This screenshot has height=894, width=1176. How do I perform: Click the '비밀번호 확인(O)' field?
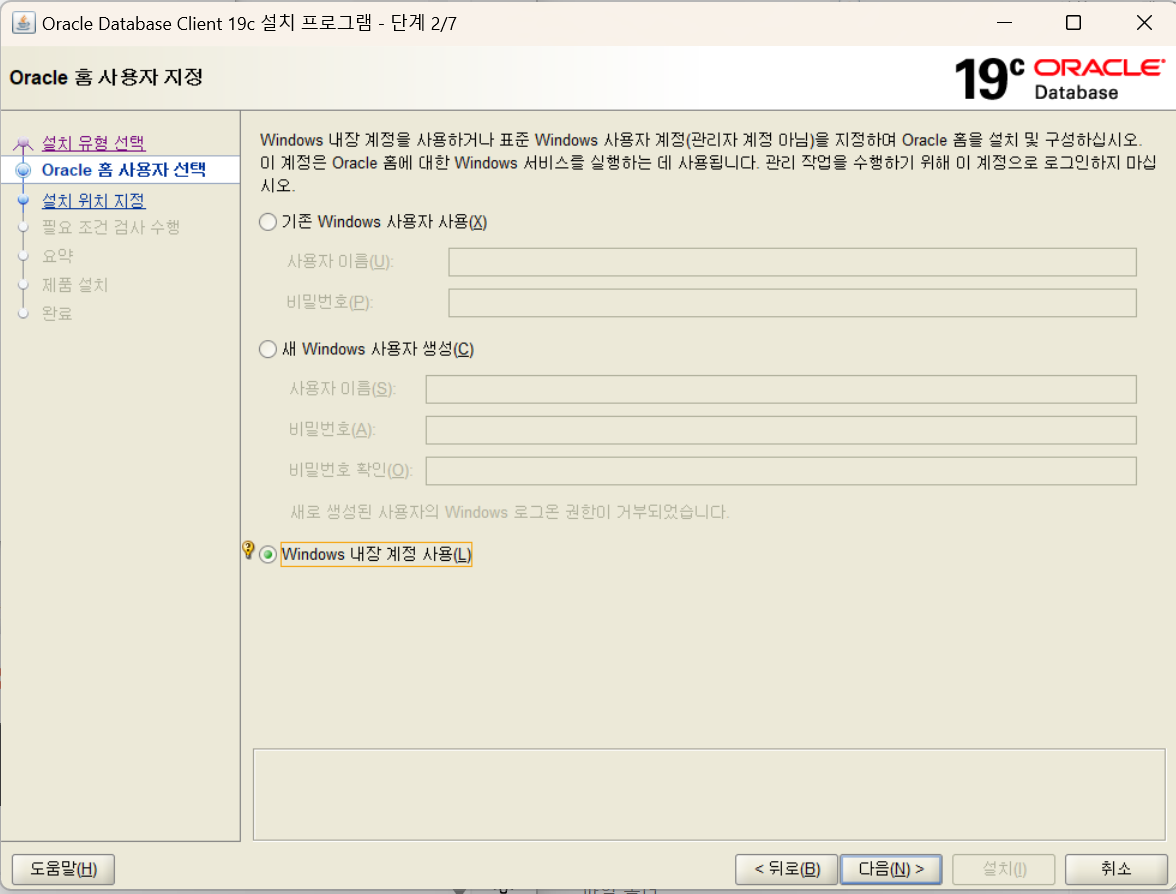tap(781, 471)
